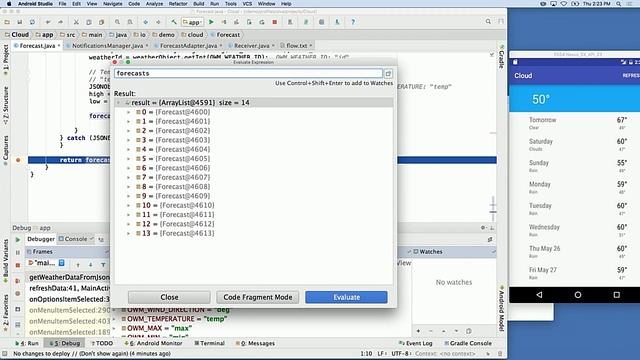Viewport: 640px width, 360px height.
Task: Open the Console tab in Debug panel
Action: (x=76, y=239)
